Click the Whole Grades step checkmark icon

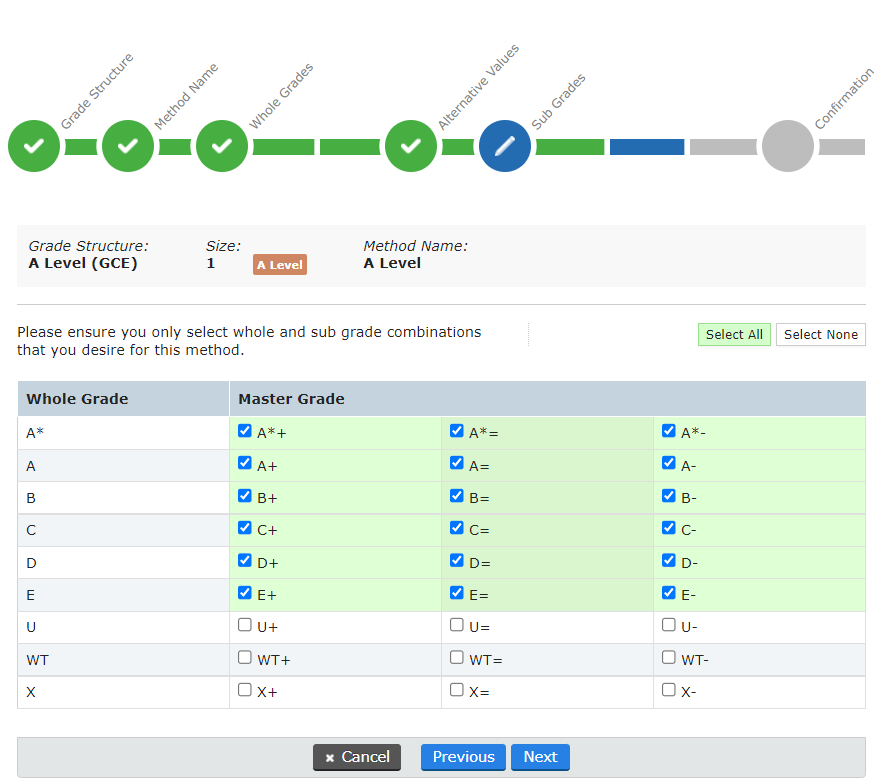[x=221, y=146]
